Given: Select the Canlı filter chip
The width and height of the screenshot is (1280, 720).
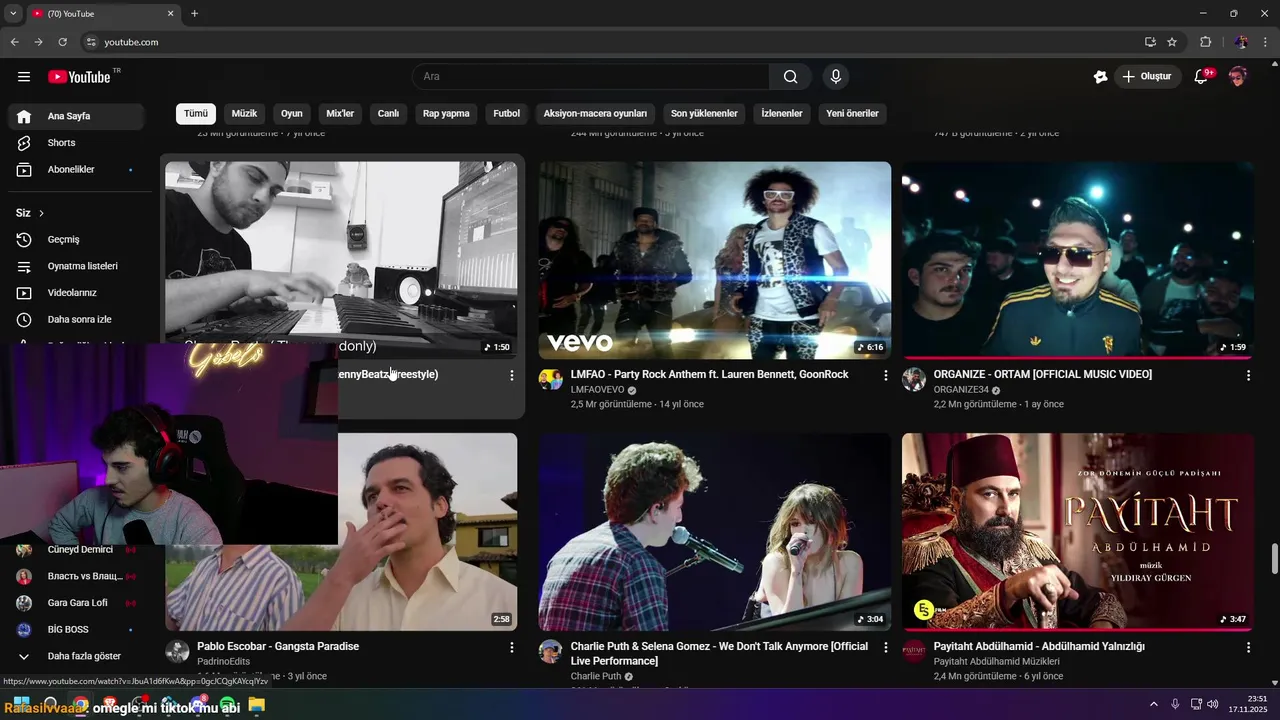Looking at the screenshot, I should pos(388,113).
